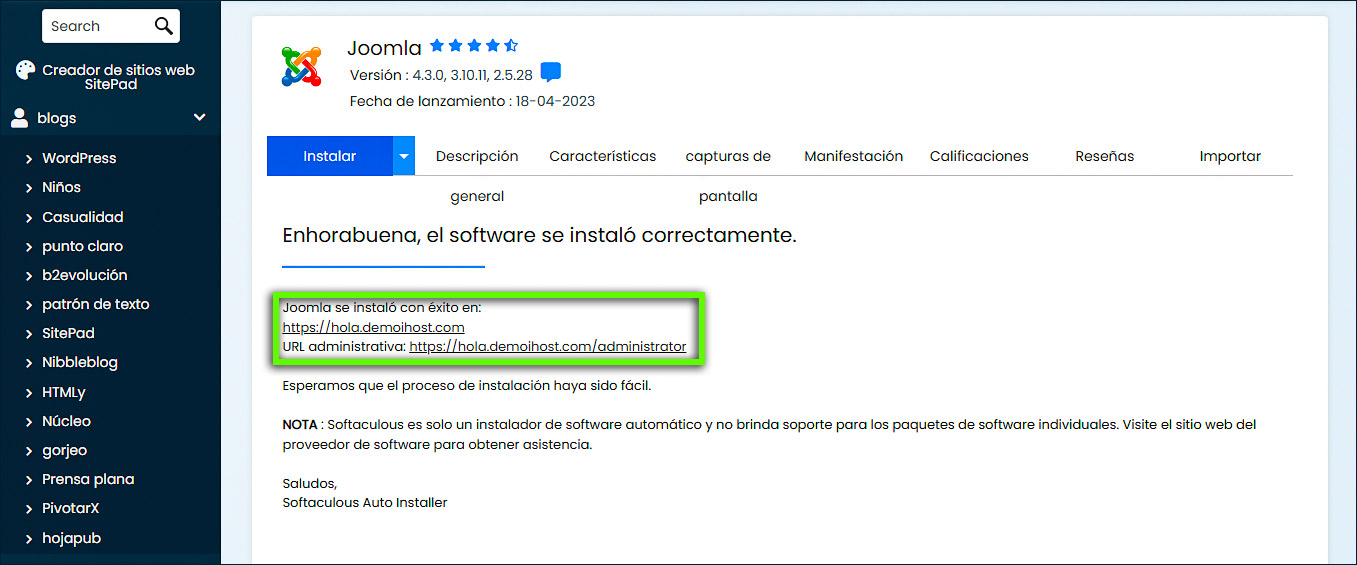Expand the Nibbleblog sidebar entry
Viewport: 1357px width, 565px height.
coord(78,363)
